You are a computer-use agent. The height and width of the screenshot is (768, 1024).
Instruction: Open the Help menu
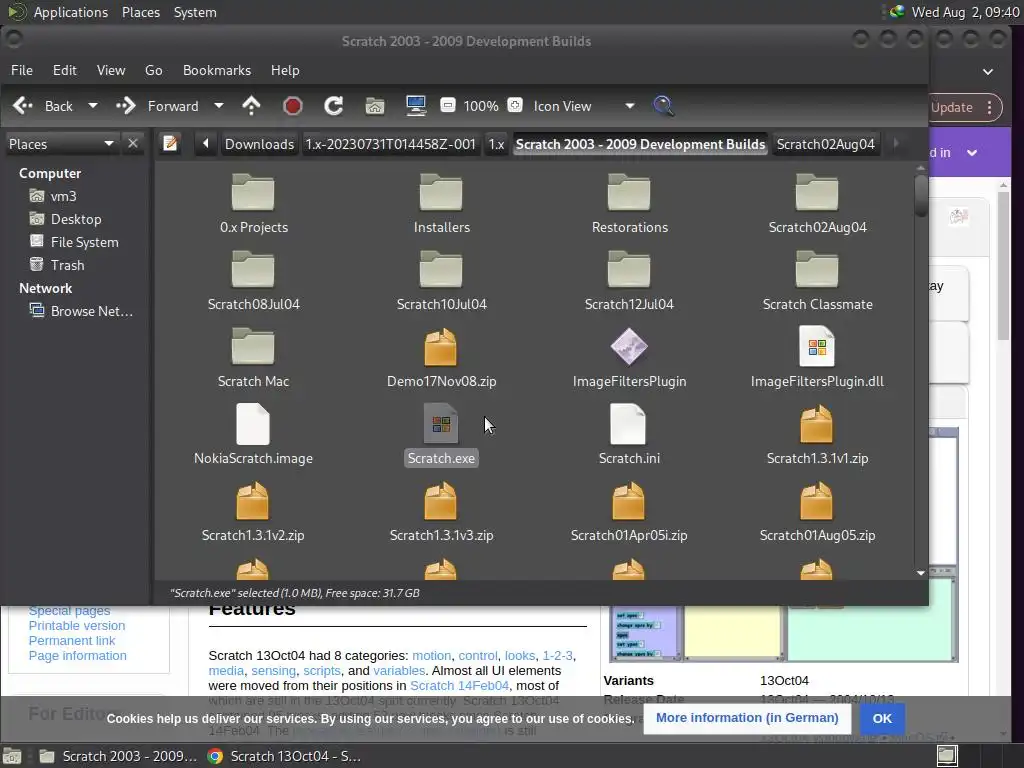pos(285,70)
